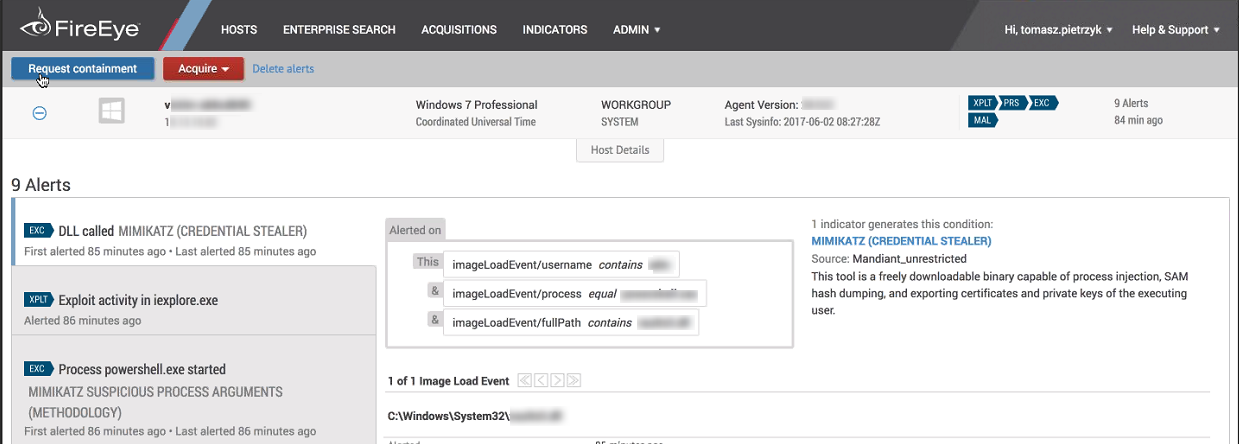The width and height of the screenshot is (1239, 444).
Task: Open the tomasz.pietrzyk user menu
Action: [1059, 30]
